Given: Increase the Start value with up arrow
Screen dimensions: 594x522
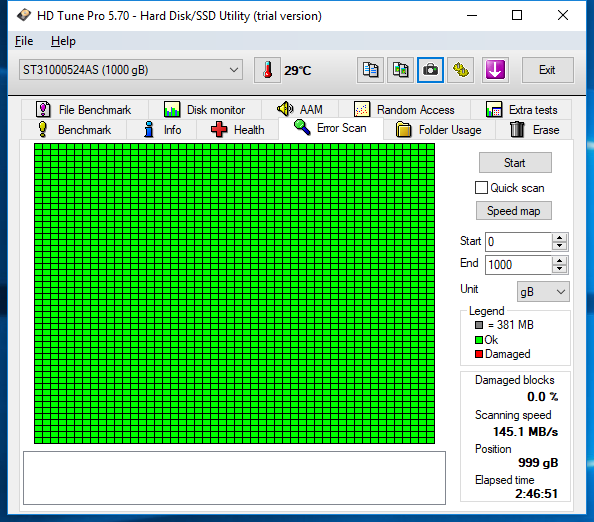Looking at the screenshot, I should [559, 238].
